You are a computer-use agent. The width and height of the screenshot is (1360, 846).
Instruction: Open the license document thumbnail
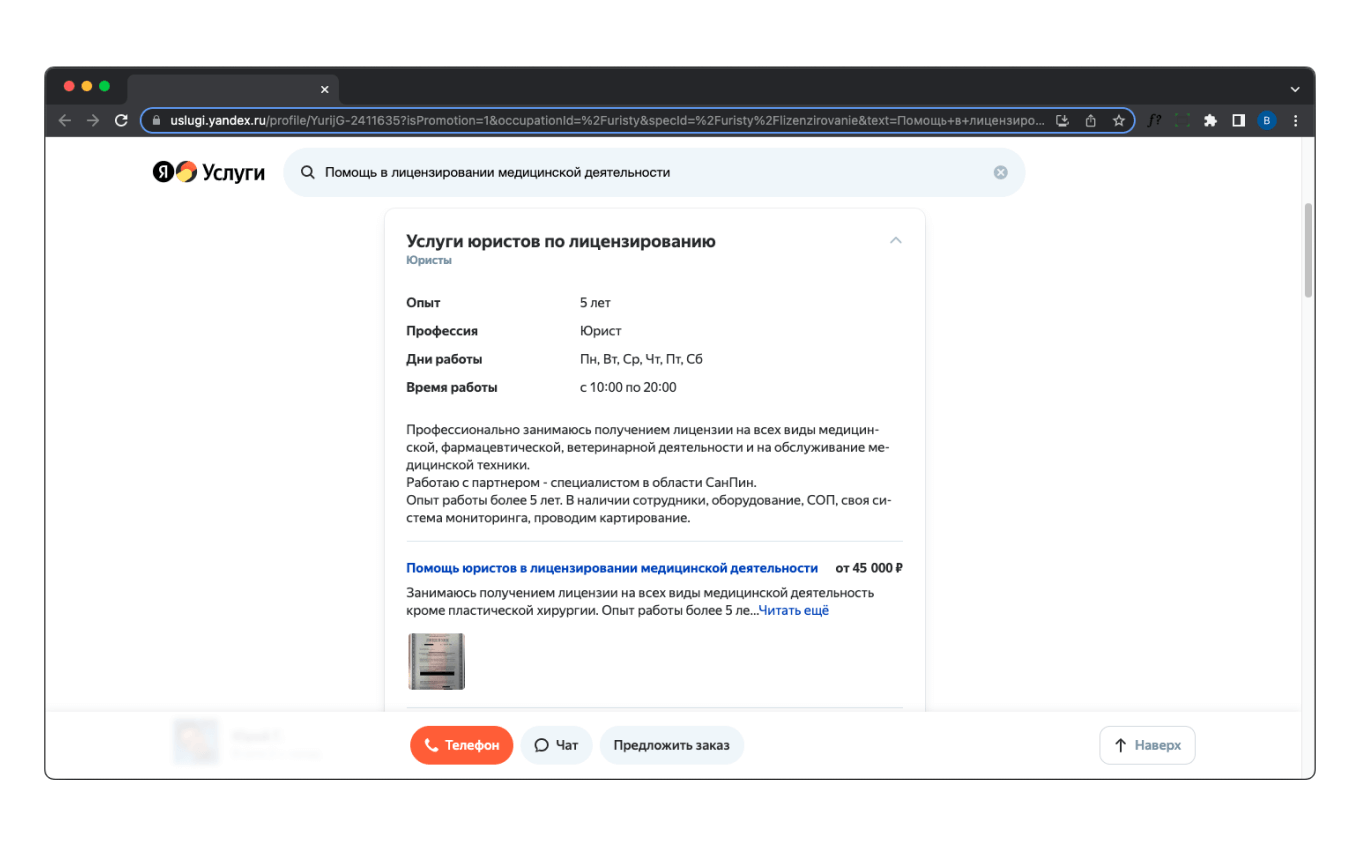tap(436, 661)
